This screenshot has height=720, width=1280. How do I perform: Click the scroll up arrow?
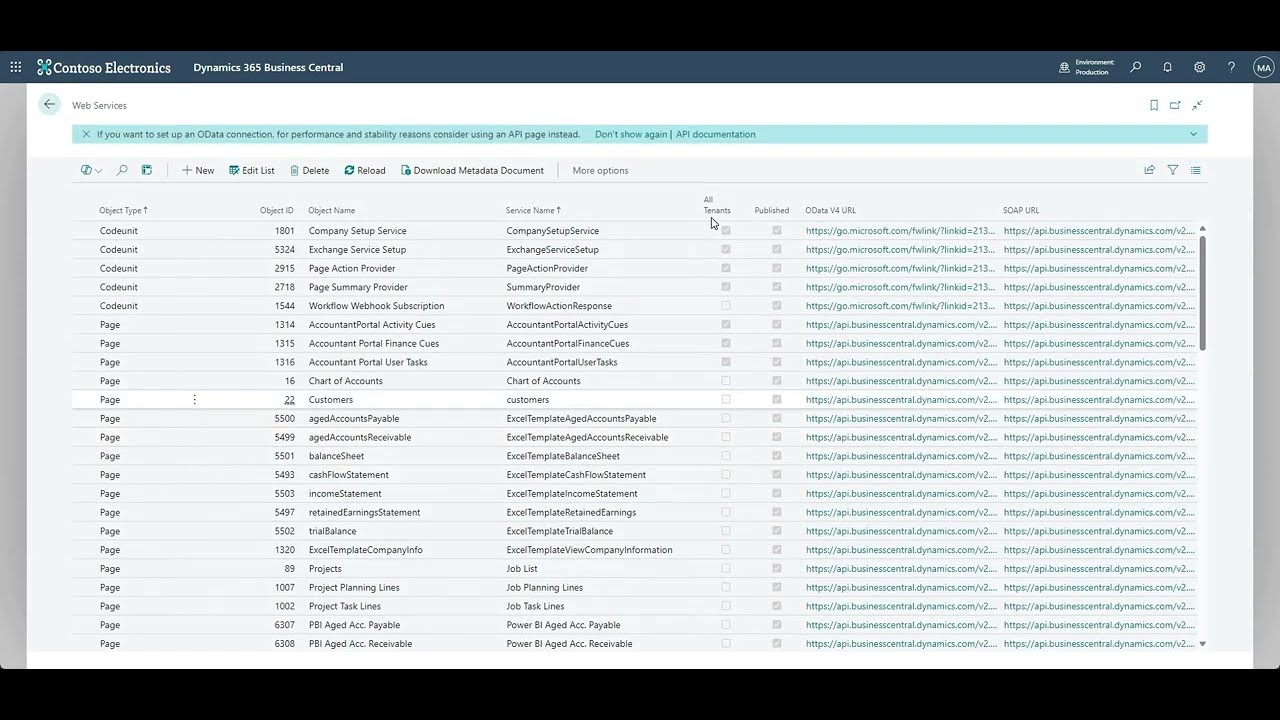(1202, 229)
